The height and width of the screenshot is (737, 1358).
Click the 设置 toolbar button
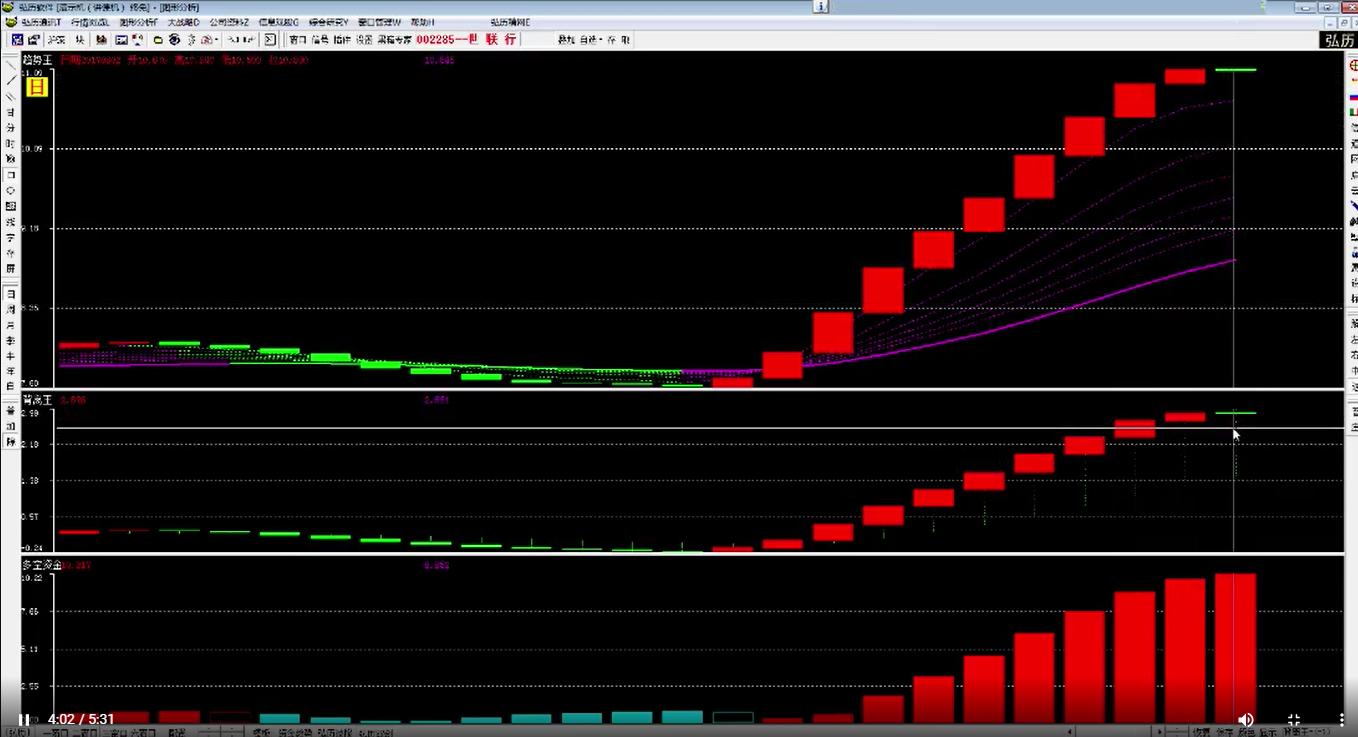click(364, 40)
